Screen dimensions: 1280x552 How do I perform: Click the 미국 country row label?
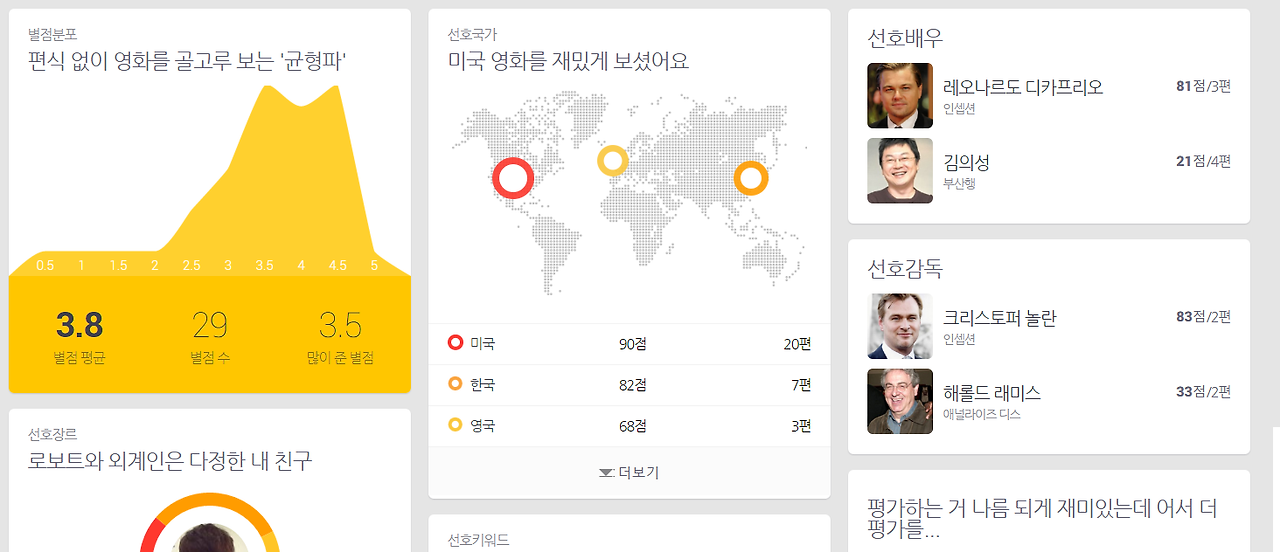483,343
